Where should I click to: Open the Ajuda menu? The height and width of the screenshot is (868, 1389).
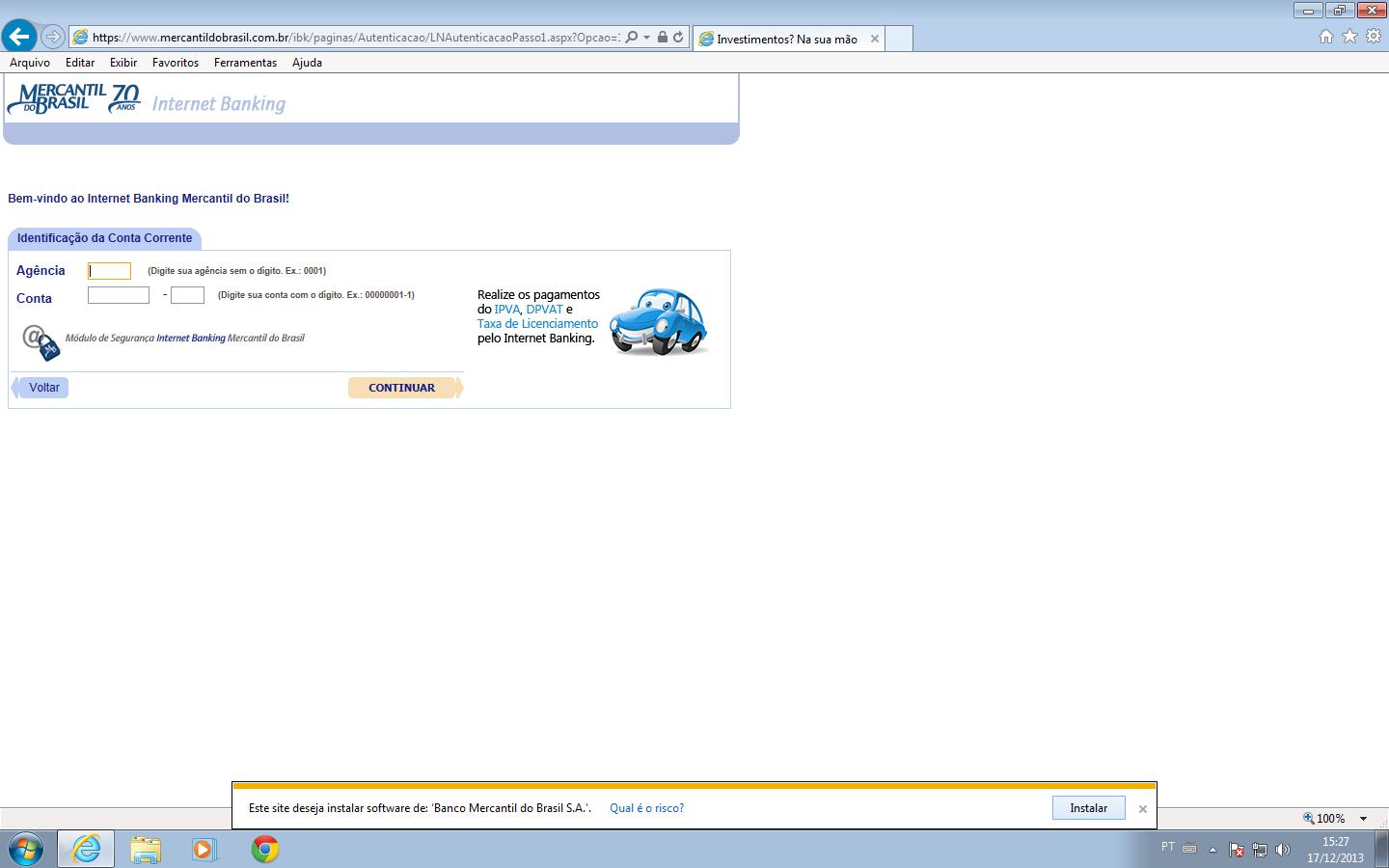click(307, 63)
